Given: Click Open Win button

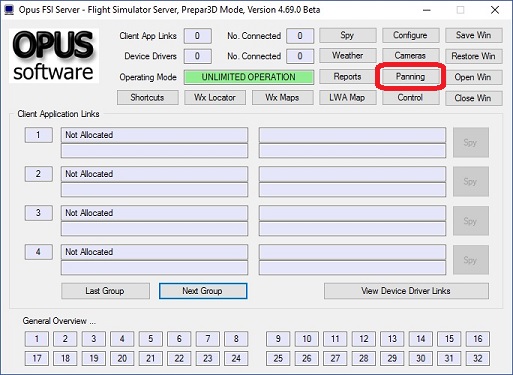Looking at the screenshot, I should click(x=473, y=77).
